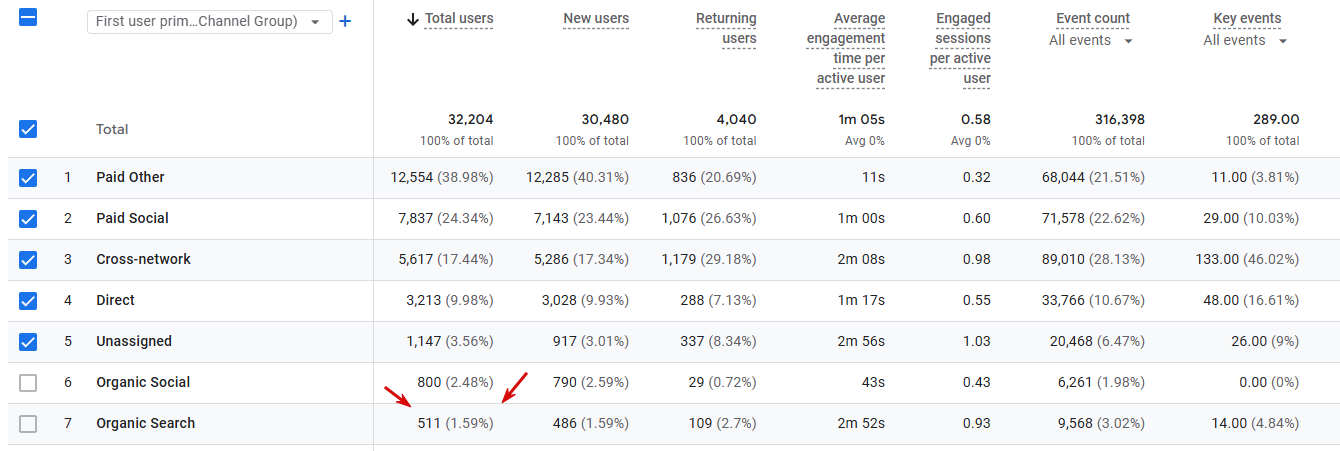The height and width of the screenshot is (451, 1340).
Task: Click the Average engagement time column header
Action: click(x=846, y=48)
